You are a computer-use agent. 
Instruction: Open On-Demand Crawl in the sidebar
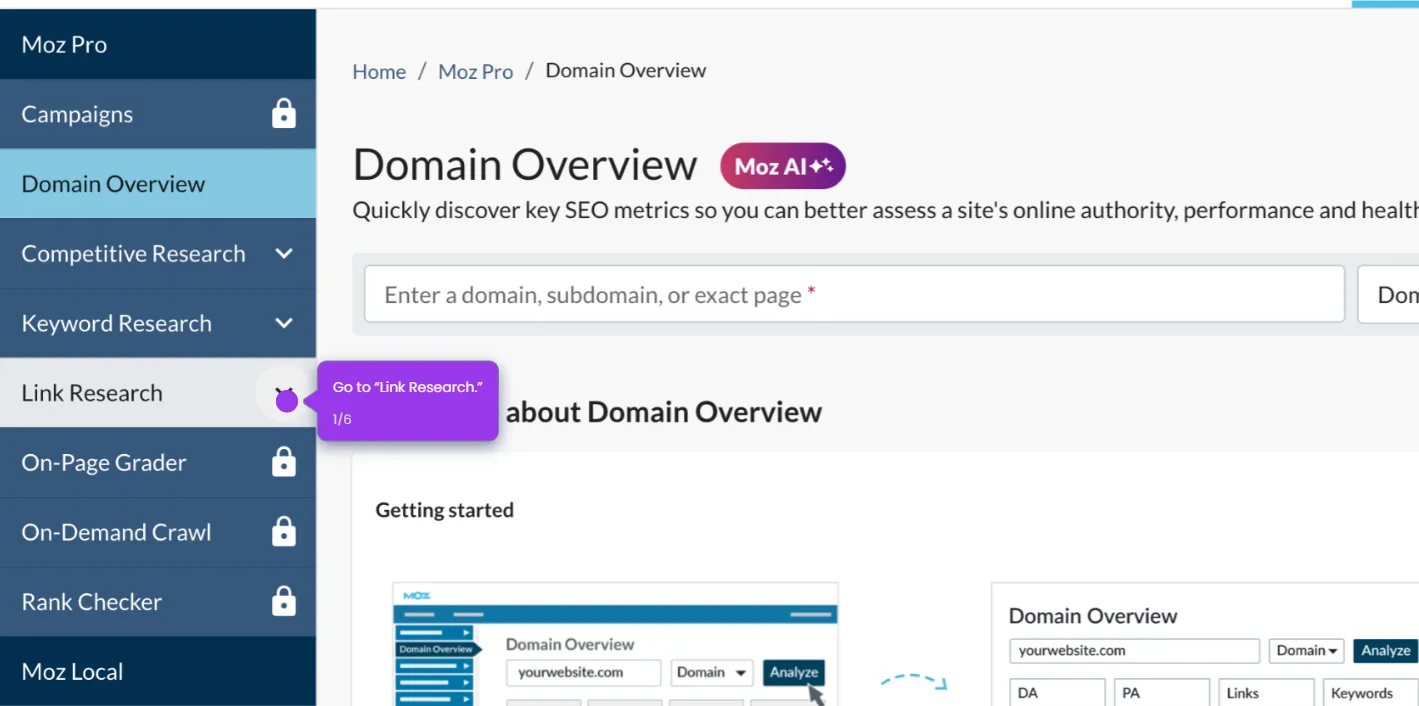click(158, 532)
